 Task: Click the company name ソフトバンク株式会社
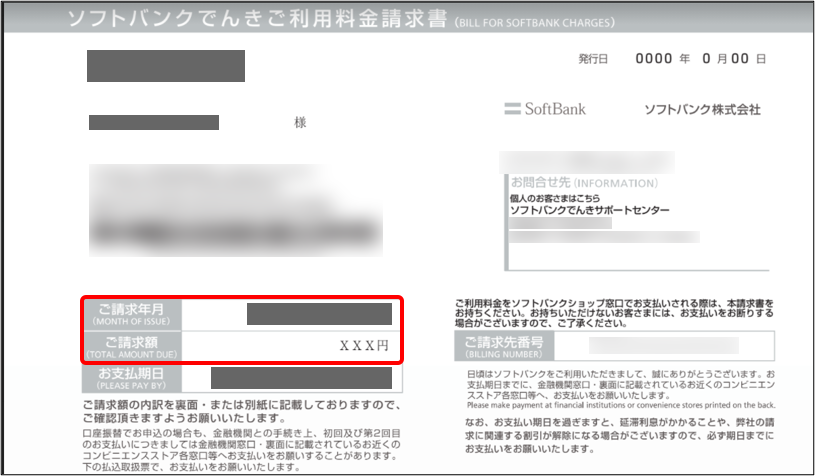702,109
